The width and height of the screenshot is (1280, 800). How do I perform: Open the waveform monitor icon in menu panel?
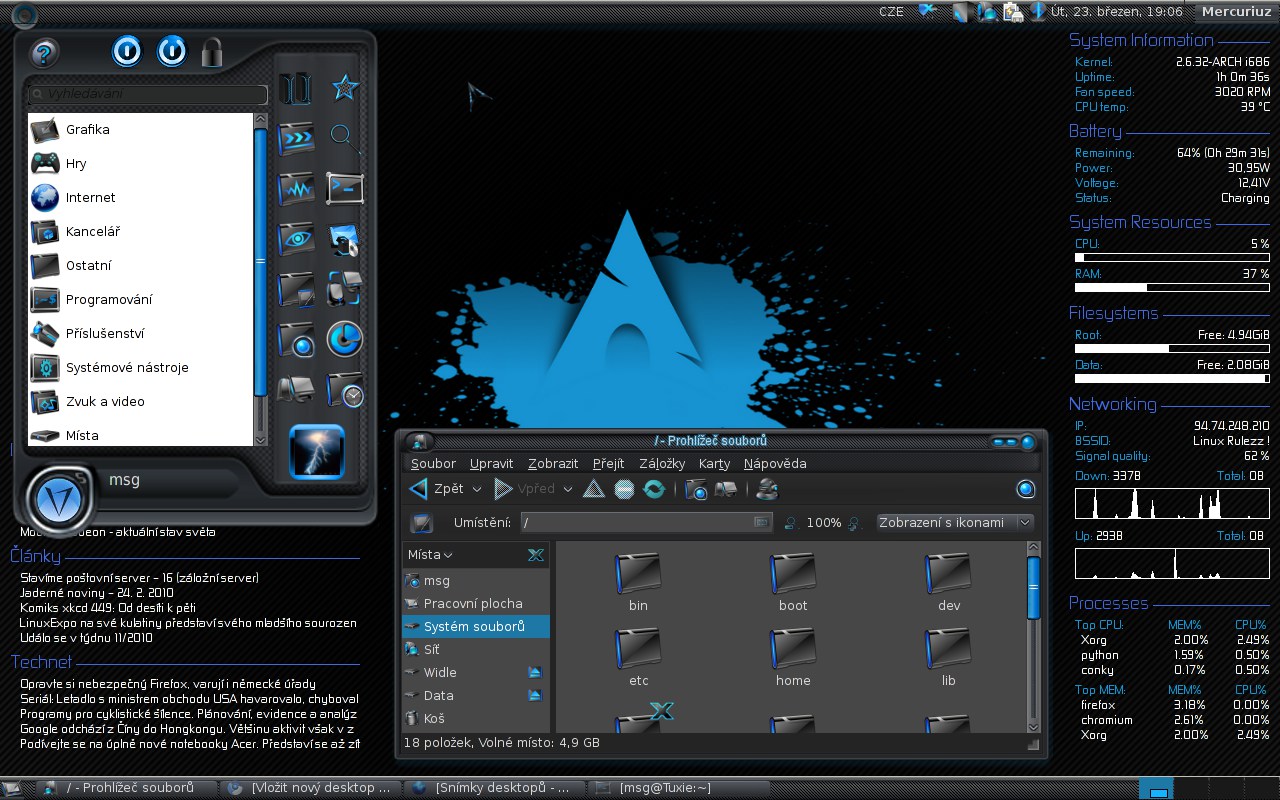click(296, 188)
